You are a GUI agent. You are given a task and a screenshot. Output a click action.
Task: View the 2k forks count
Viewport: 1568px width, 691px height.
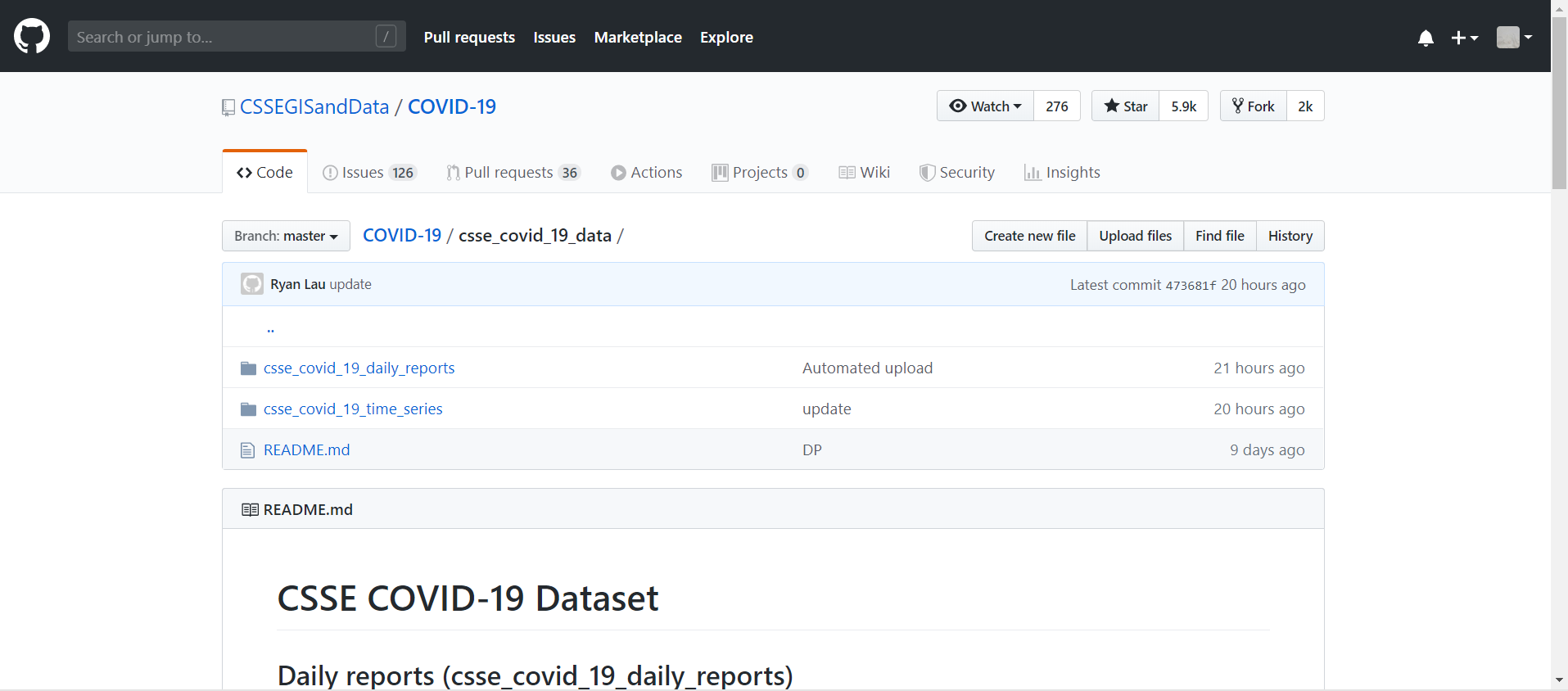(x=1305, y=106)
